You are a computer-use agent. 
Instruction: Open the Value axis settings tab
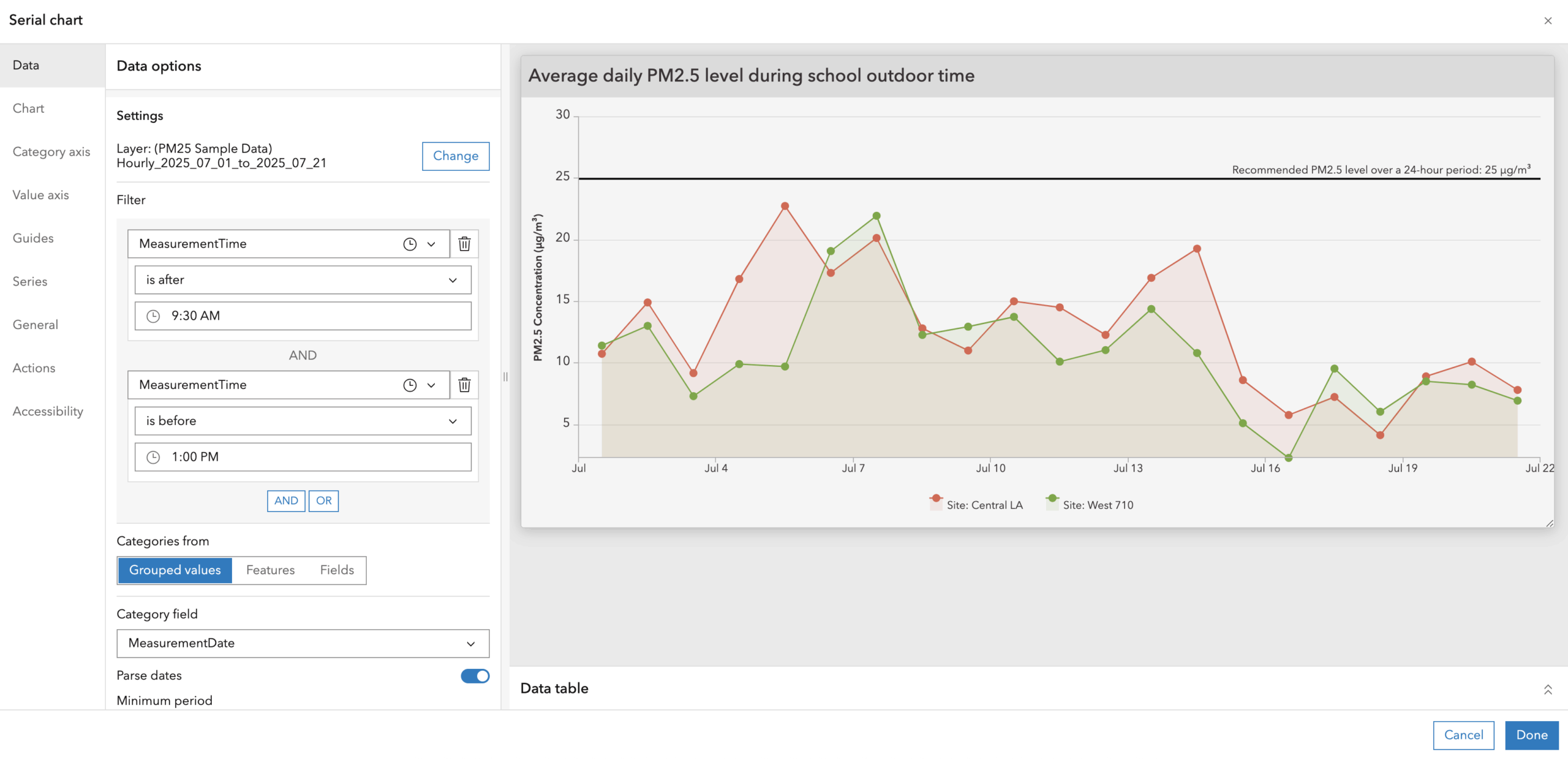[x=40, y=194]
